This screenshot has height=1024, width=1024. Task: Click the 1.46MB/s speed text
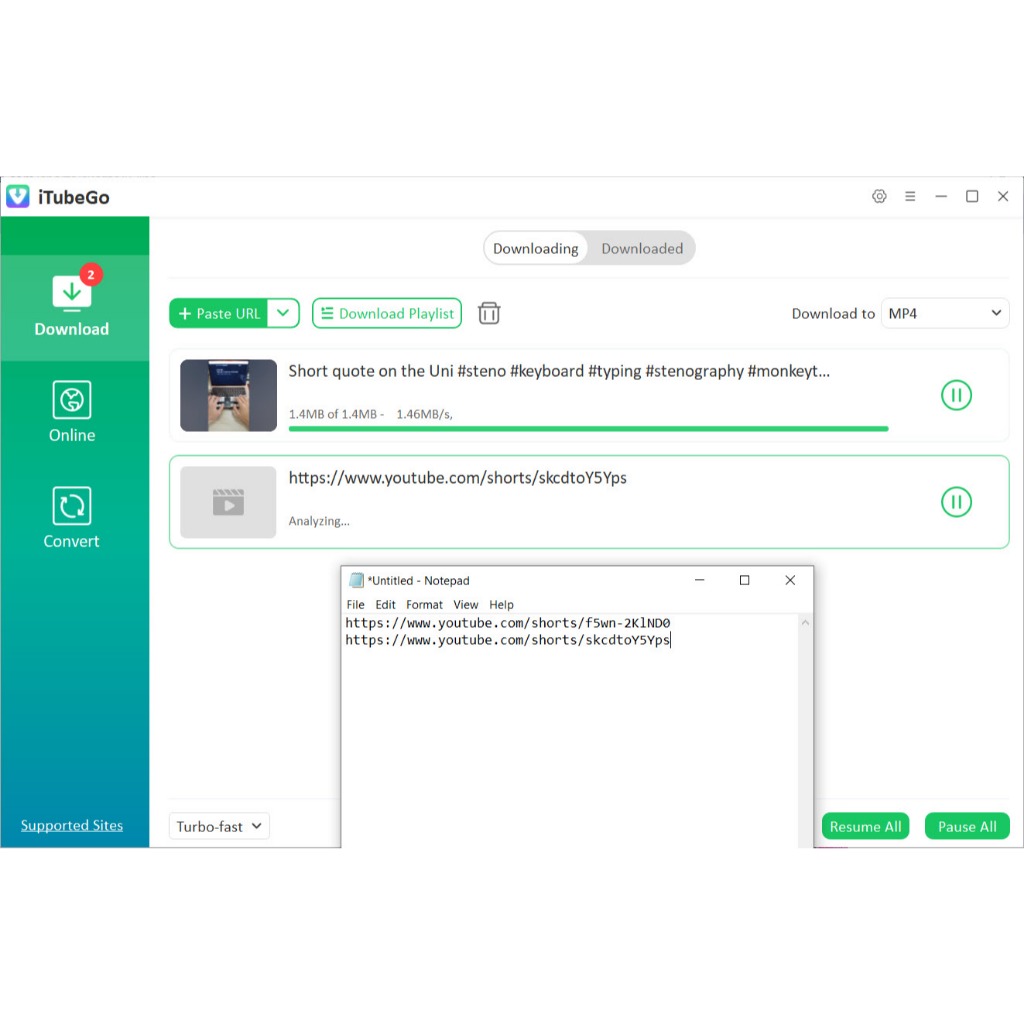[x=424, y=414]
